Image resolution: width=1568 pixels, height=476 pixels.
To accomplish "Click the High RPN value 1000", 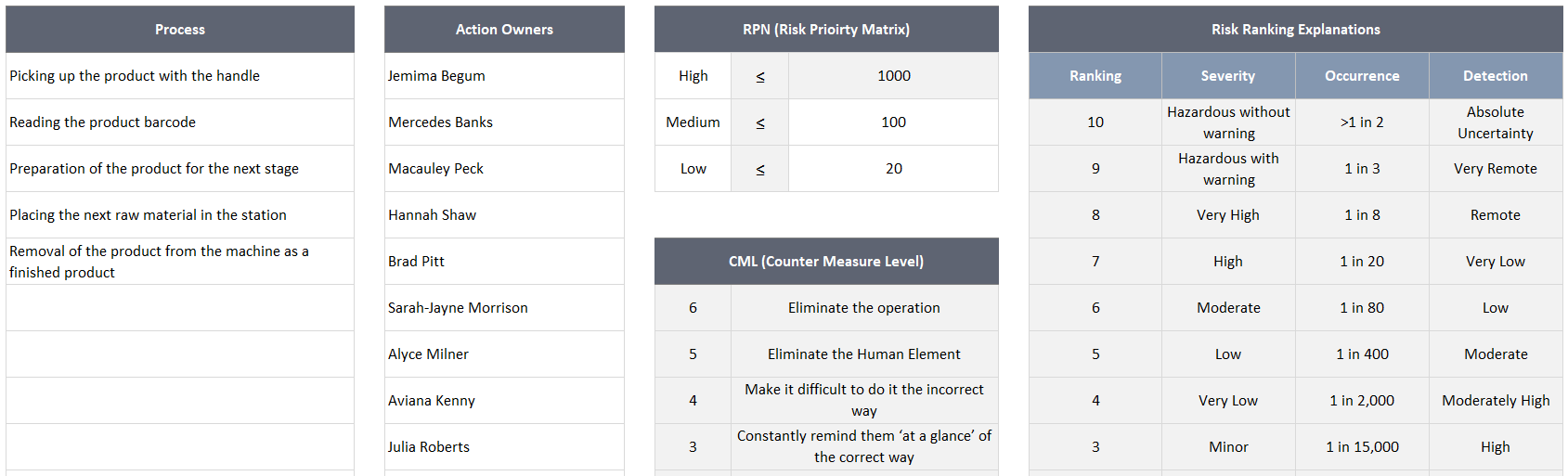I will (893, 76).
